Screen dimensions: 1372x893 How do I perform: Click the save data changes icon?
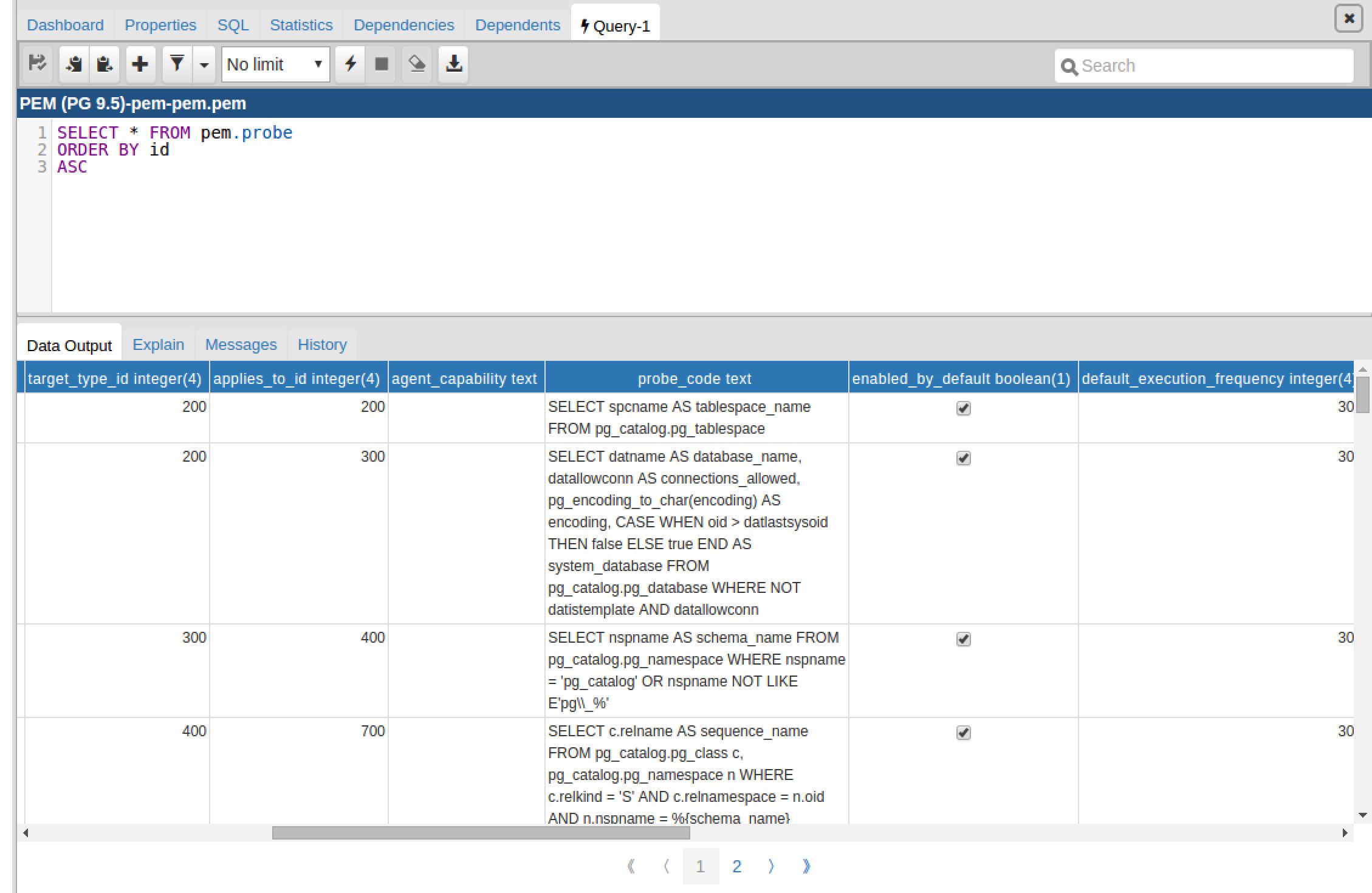[x=38, y=64]
